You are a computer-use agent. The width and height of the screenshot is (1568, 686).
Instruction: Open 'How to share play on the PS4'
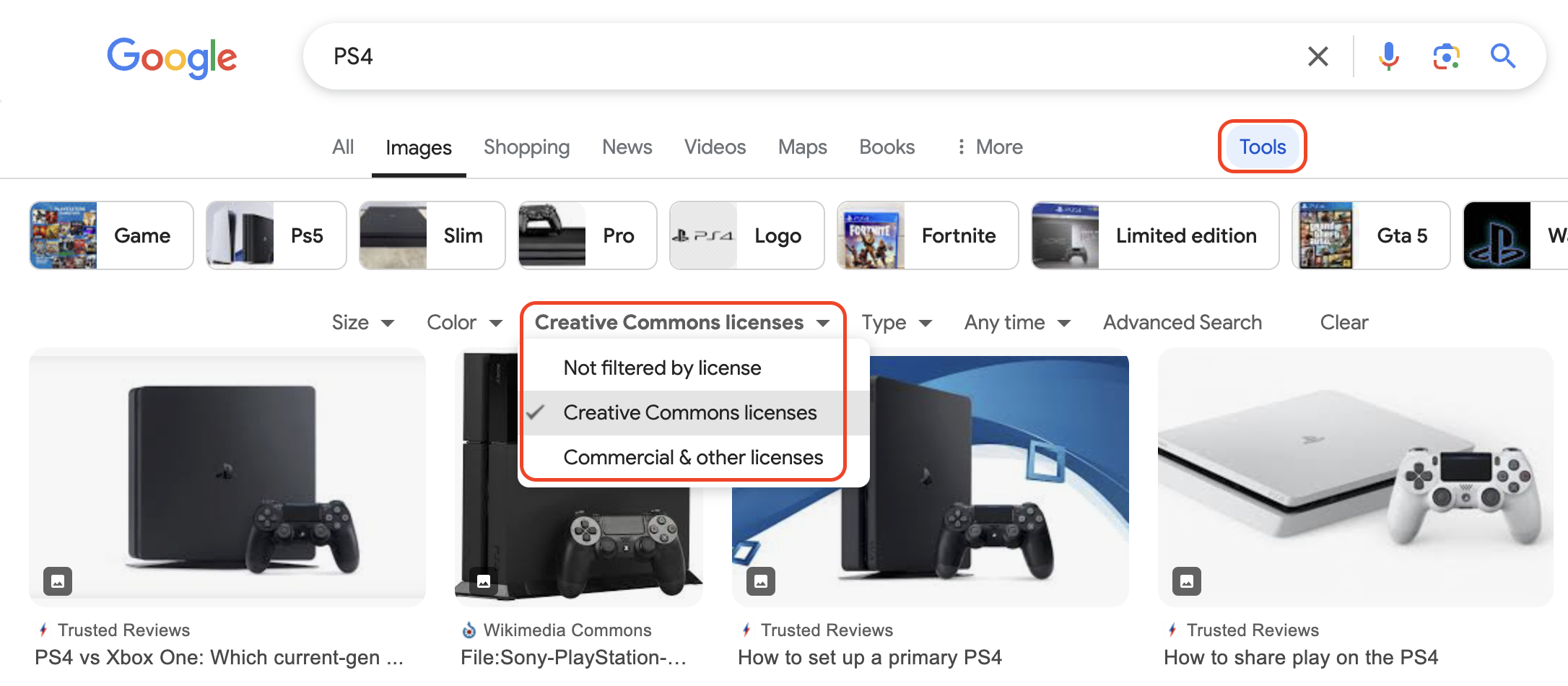1301,657
